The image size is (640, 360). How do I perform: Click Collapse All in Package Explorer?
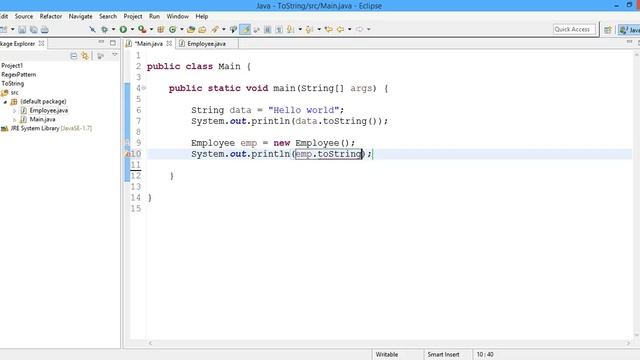click(73, 56)
